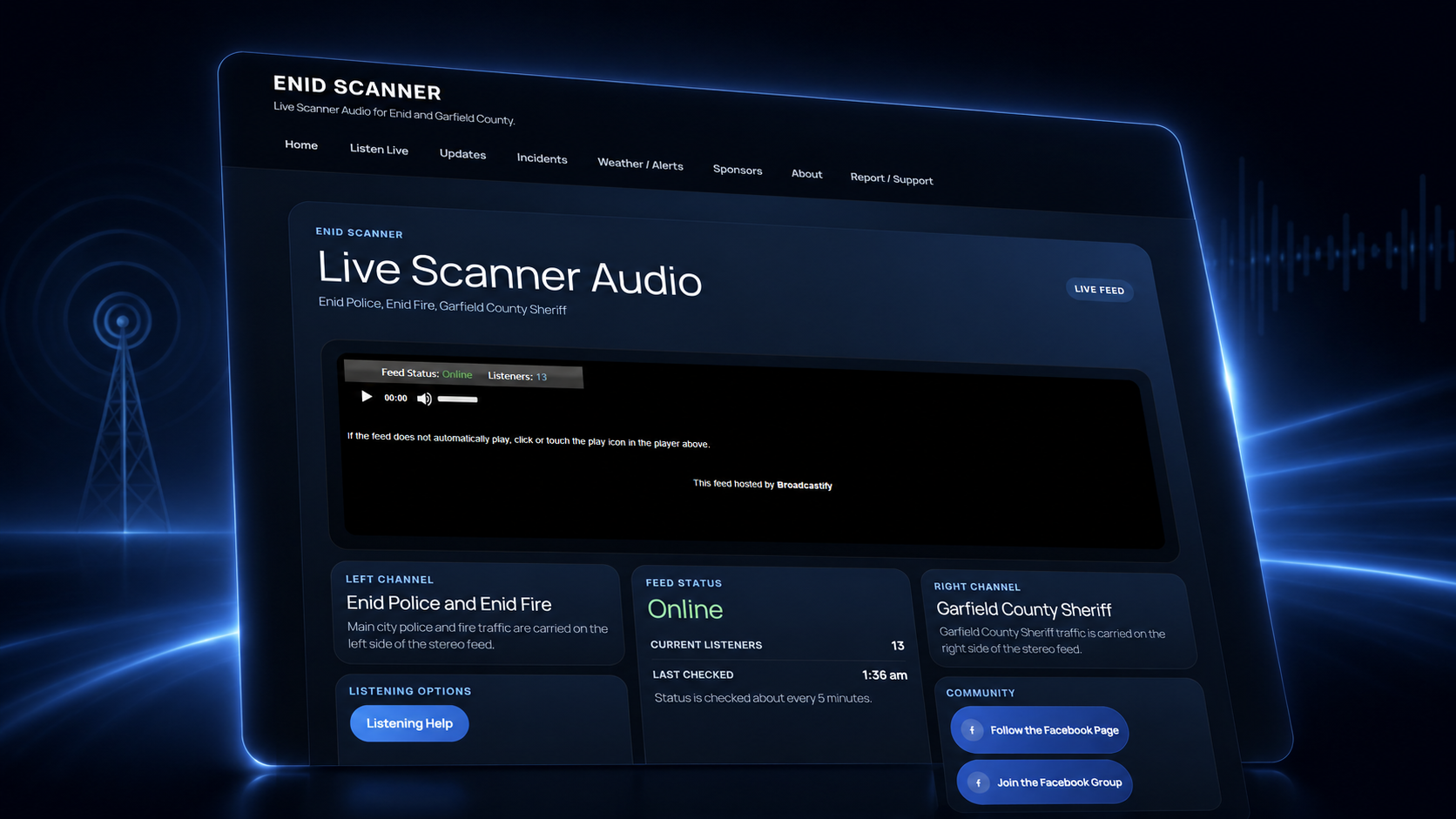Click the Facebook icon in Follow the Facebook Page
Image resolution: width=1456 pixels, height=819 pixels.
point(972,729)
